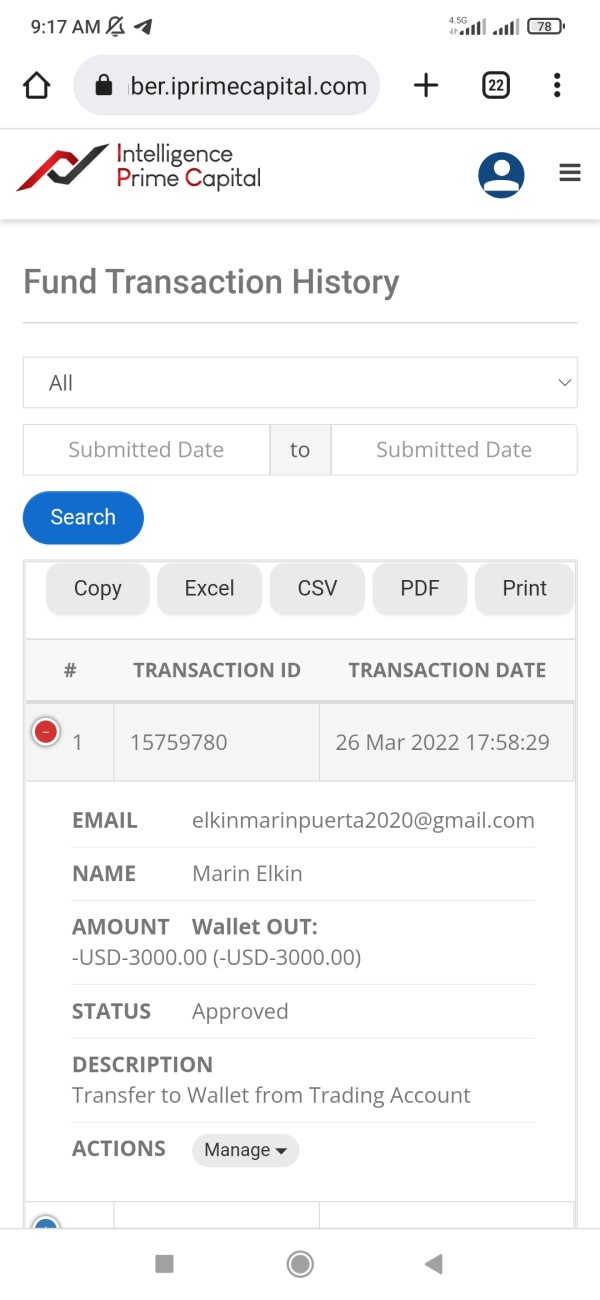Export the table as CSV
600x1300 pixels.
pyautogui.click(x=318, y=588)
